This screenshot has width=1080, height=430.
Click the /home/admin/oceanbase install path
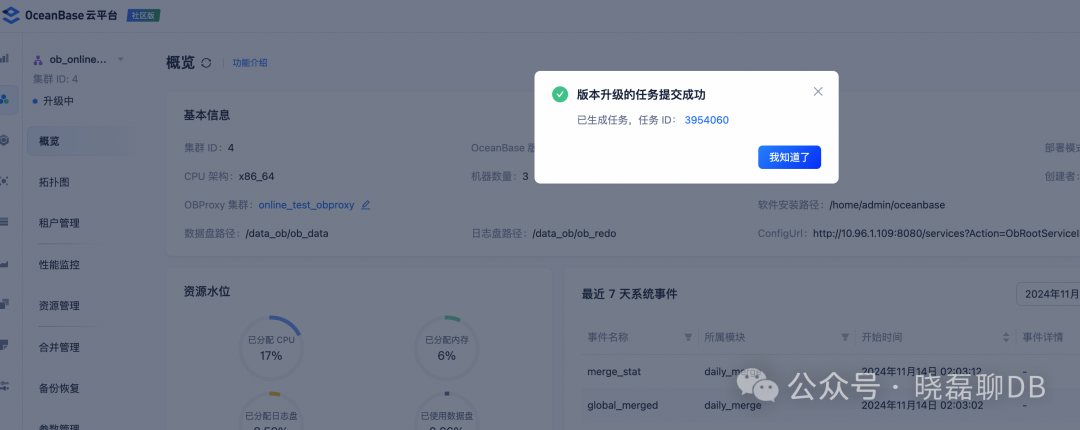click(x=887, y=205)
